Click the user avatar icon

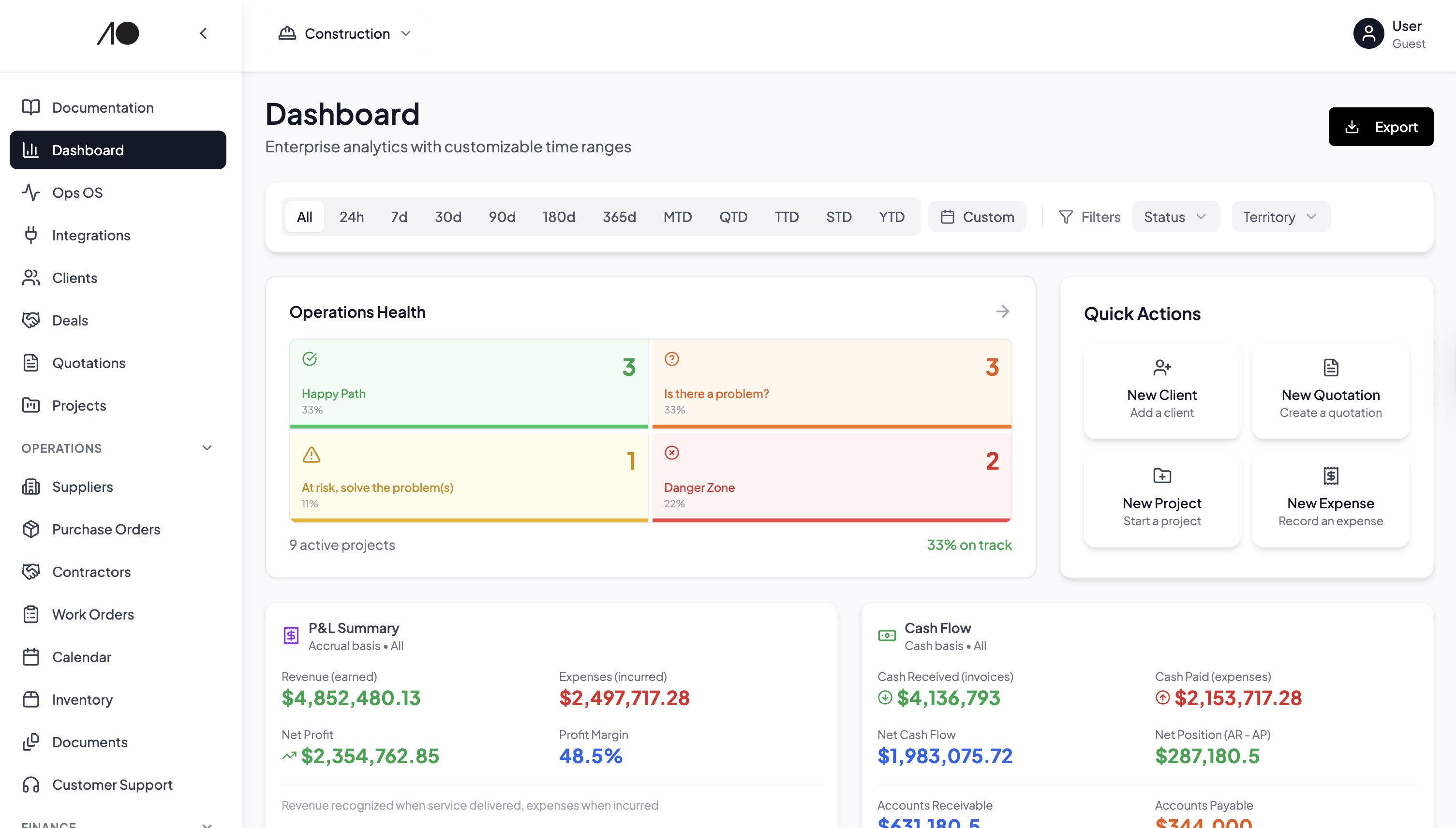tap(1368, 33)
